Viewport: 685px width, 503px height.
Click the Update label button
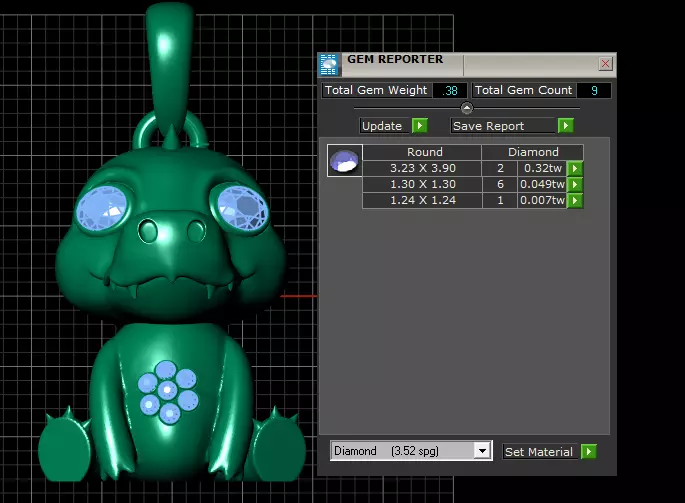pos(385,126)
